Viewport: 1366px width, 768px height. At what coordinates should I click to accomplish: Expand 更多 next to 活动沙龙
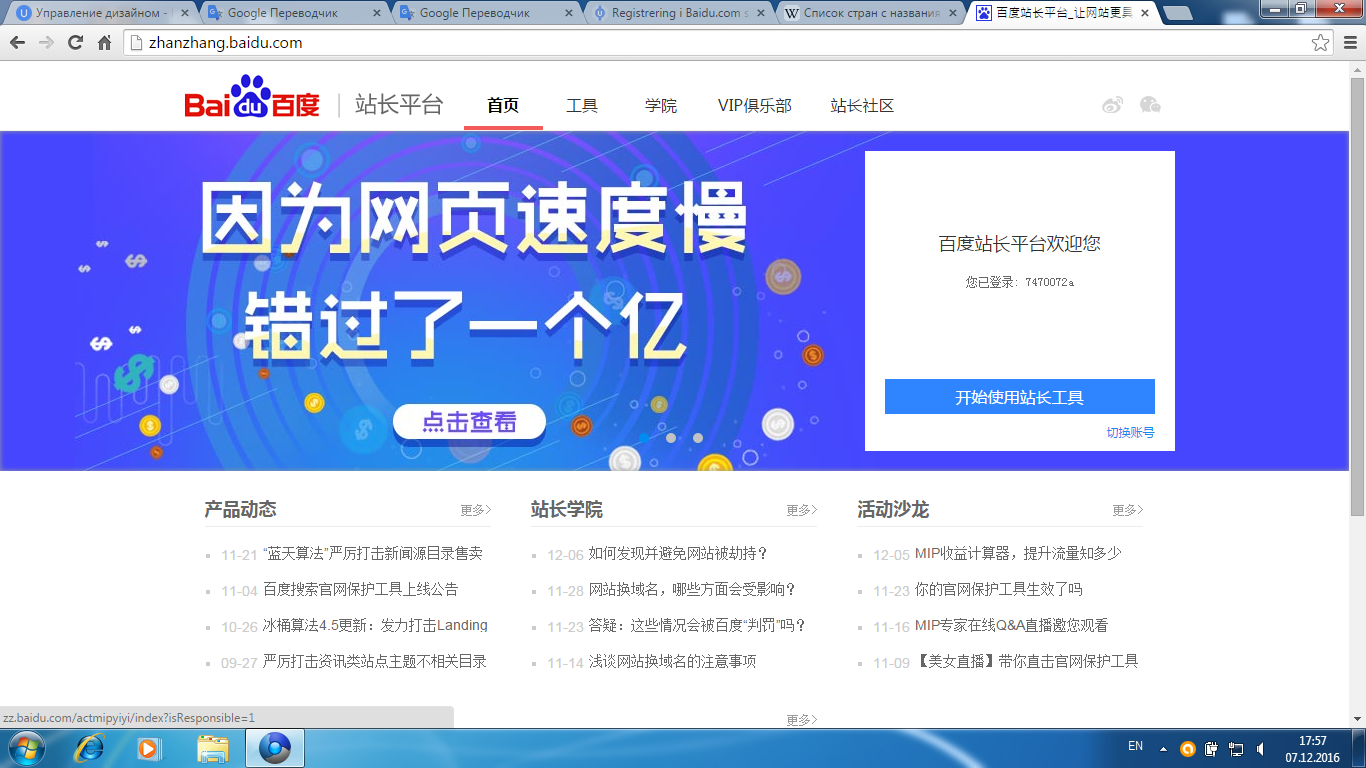[1128, 510]
